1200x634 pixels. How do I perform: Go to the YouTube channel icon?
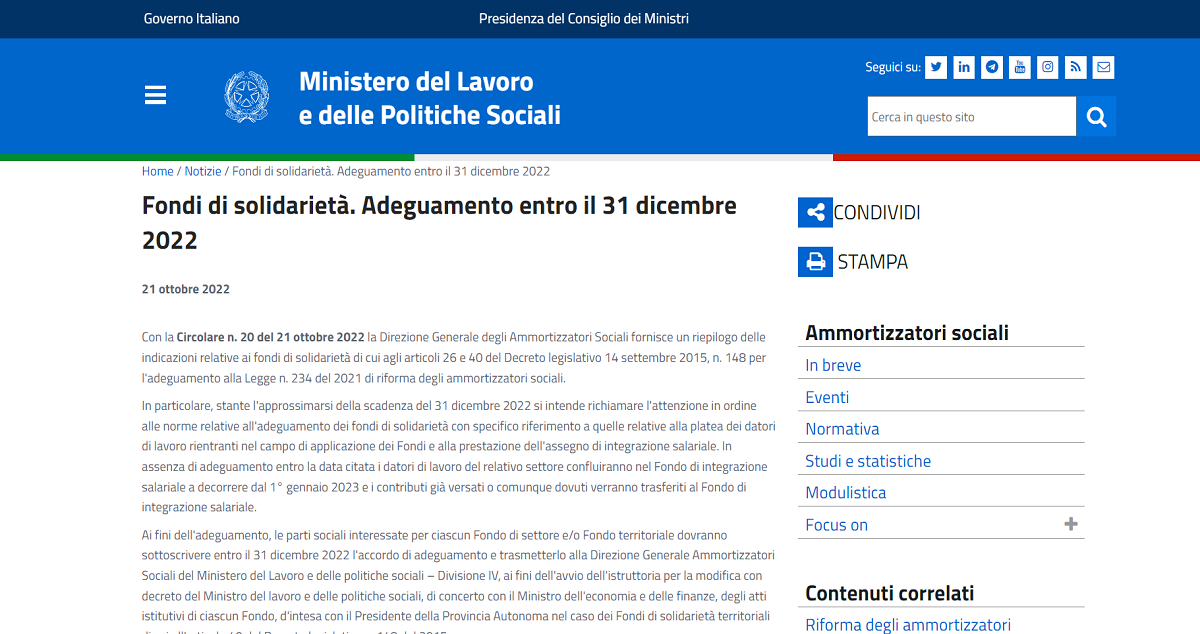point(1020,67)
